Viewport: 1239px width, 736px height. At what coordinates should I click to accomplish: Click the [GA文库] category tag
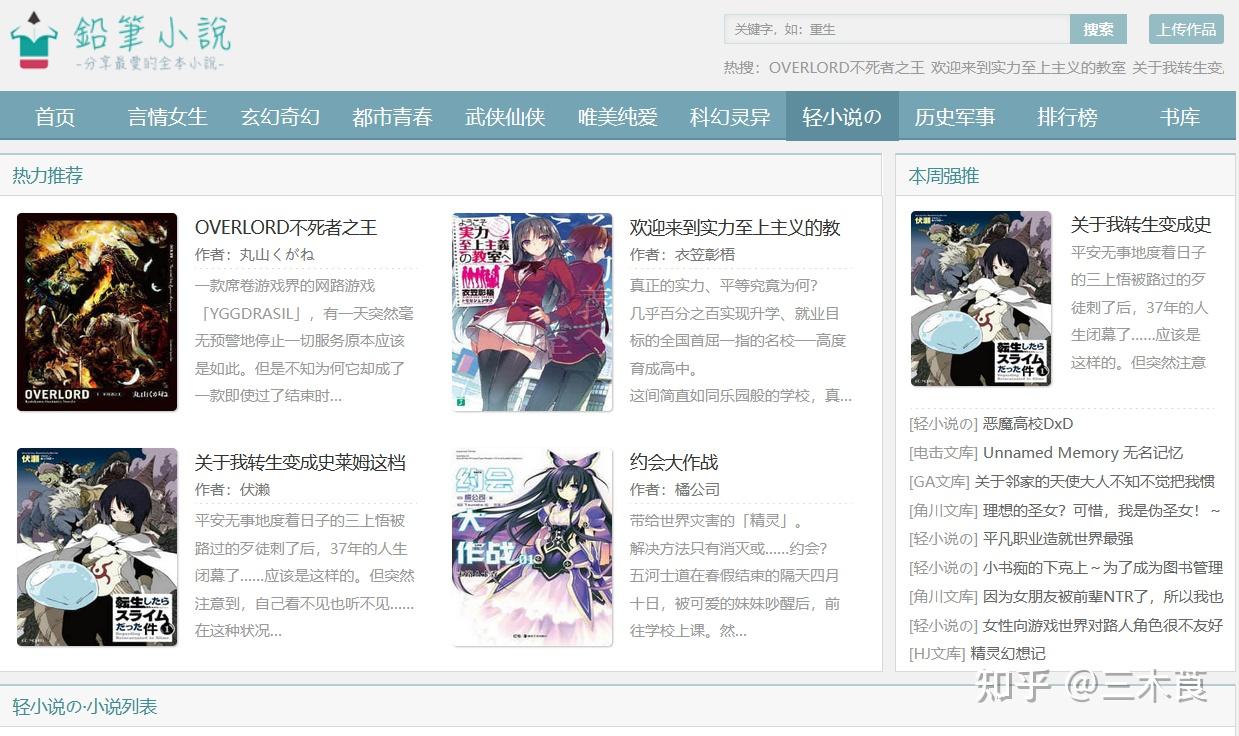pyautogui.click(x=939, y=482)
